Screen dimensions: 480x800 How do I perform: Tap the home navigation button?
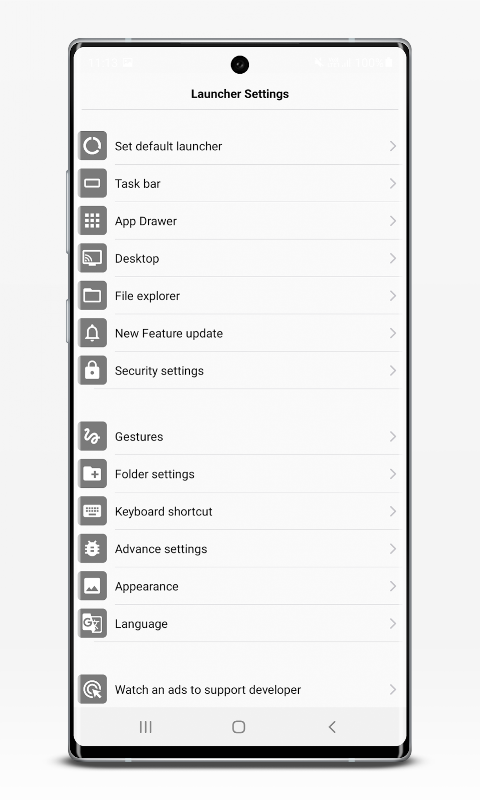(239, 727)
